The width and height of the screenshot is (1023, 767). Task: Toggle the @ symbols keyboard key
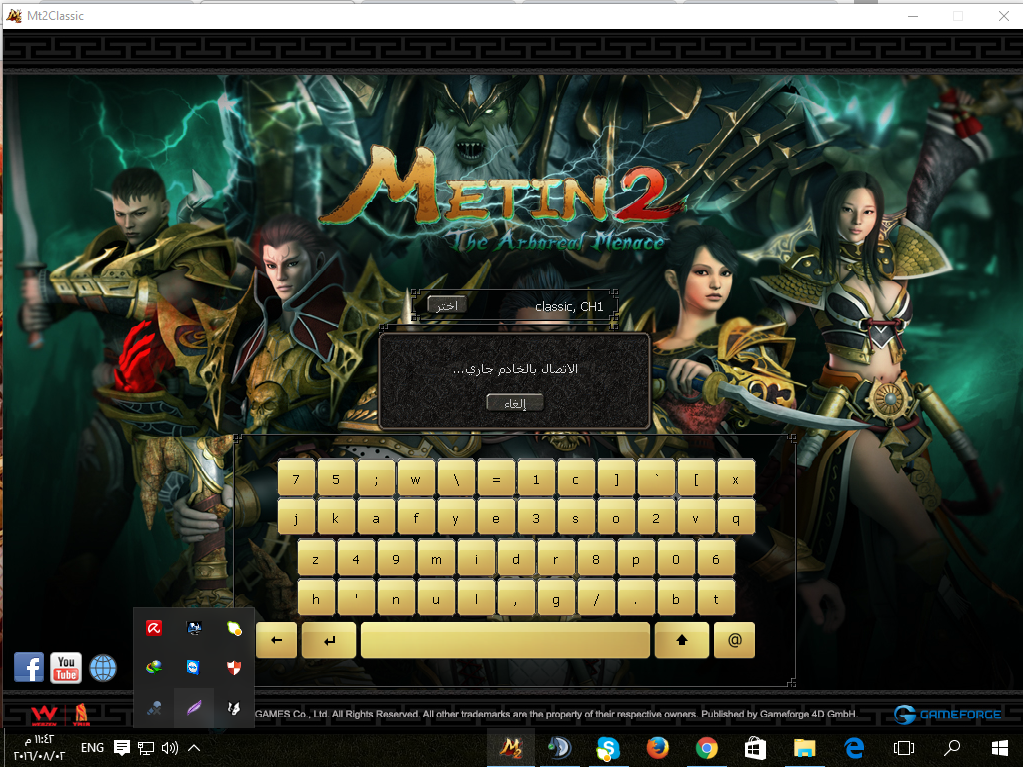(735, 640)
